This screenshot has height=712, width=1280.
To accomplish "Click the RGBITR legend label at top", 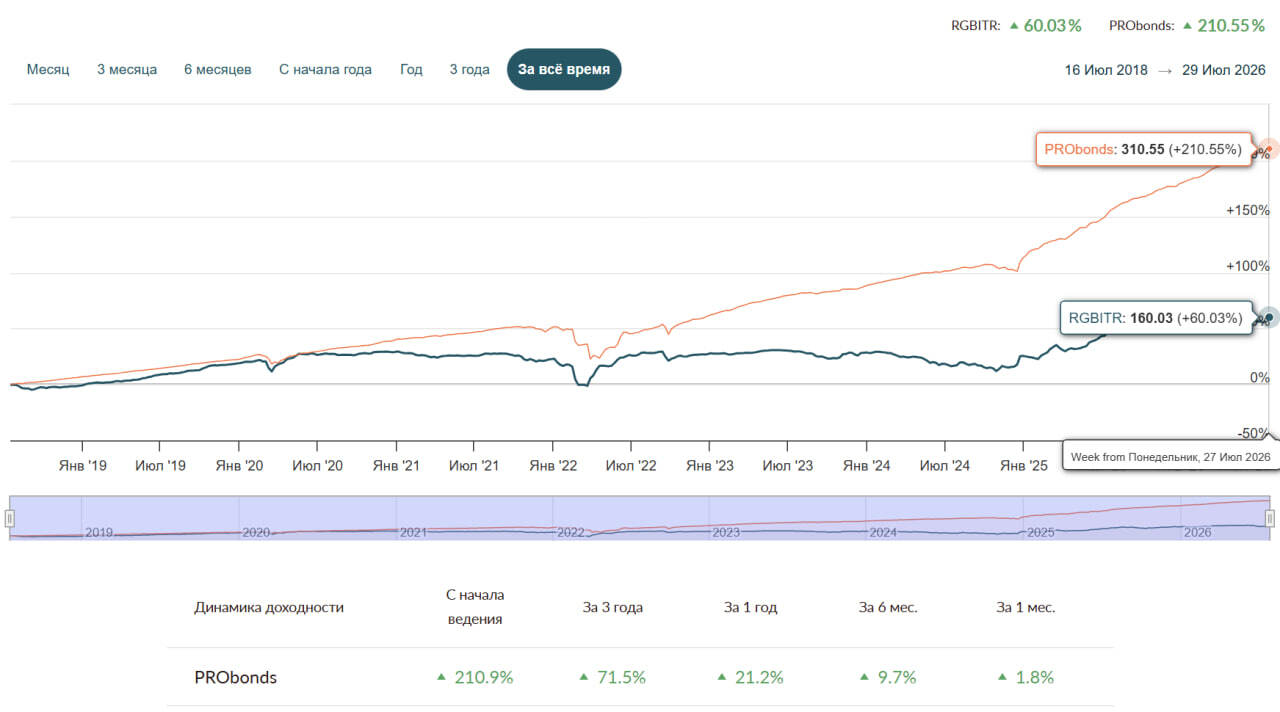I will (976, 26).
